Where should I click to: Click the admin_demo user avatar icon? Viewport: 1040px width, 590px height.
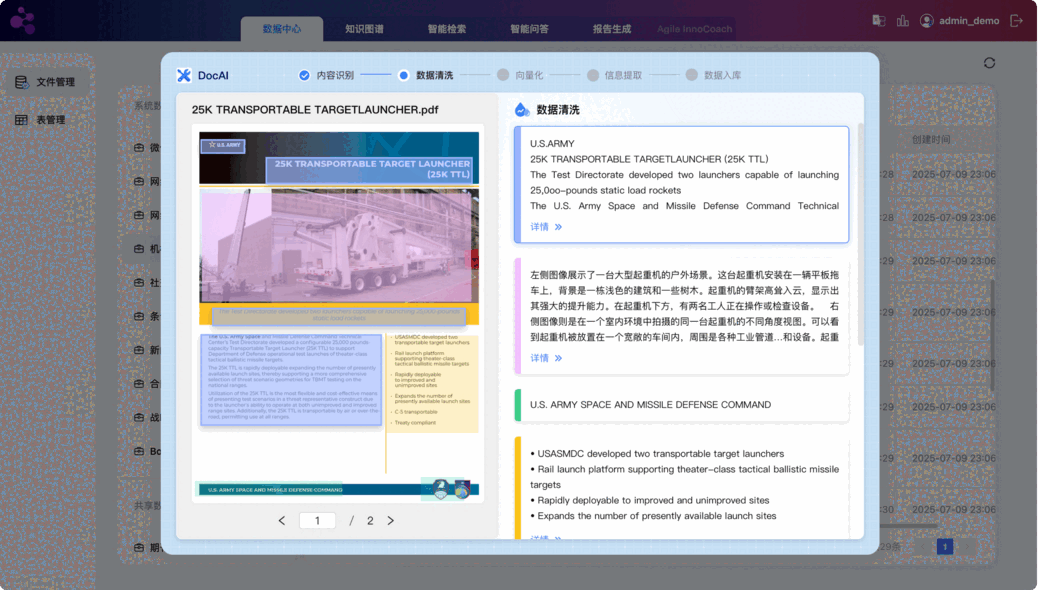[x=927, y=21]
